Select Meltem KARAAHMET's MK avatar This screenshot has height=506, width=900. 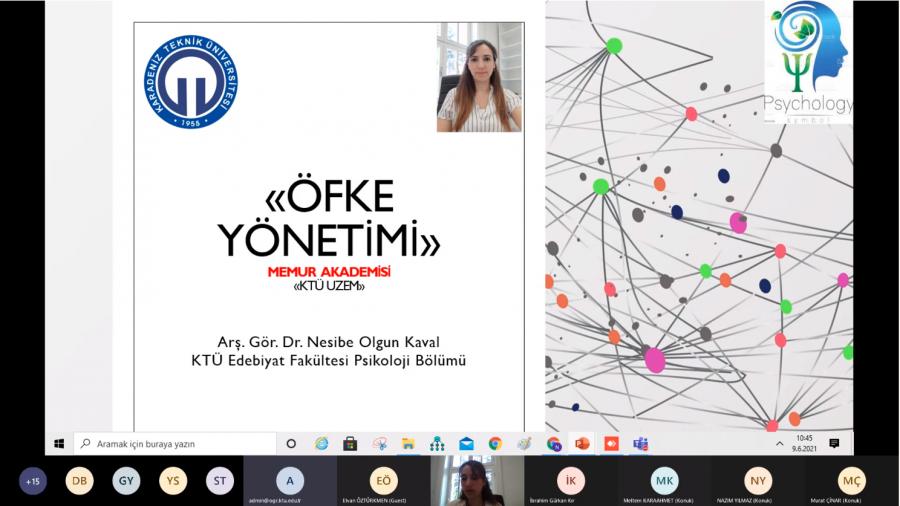(x=664, y=480)
